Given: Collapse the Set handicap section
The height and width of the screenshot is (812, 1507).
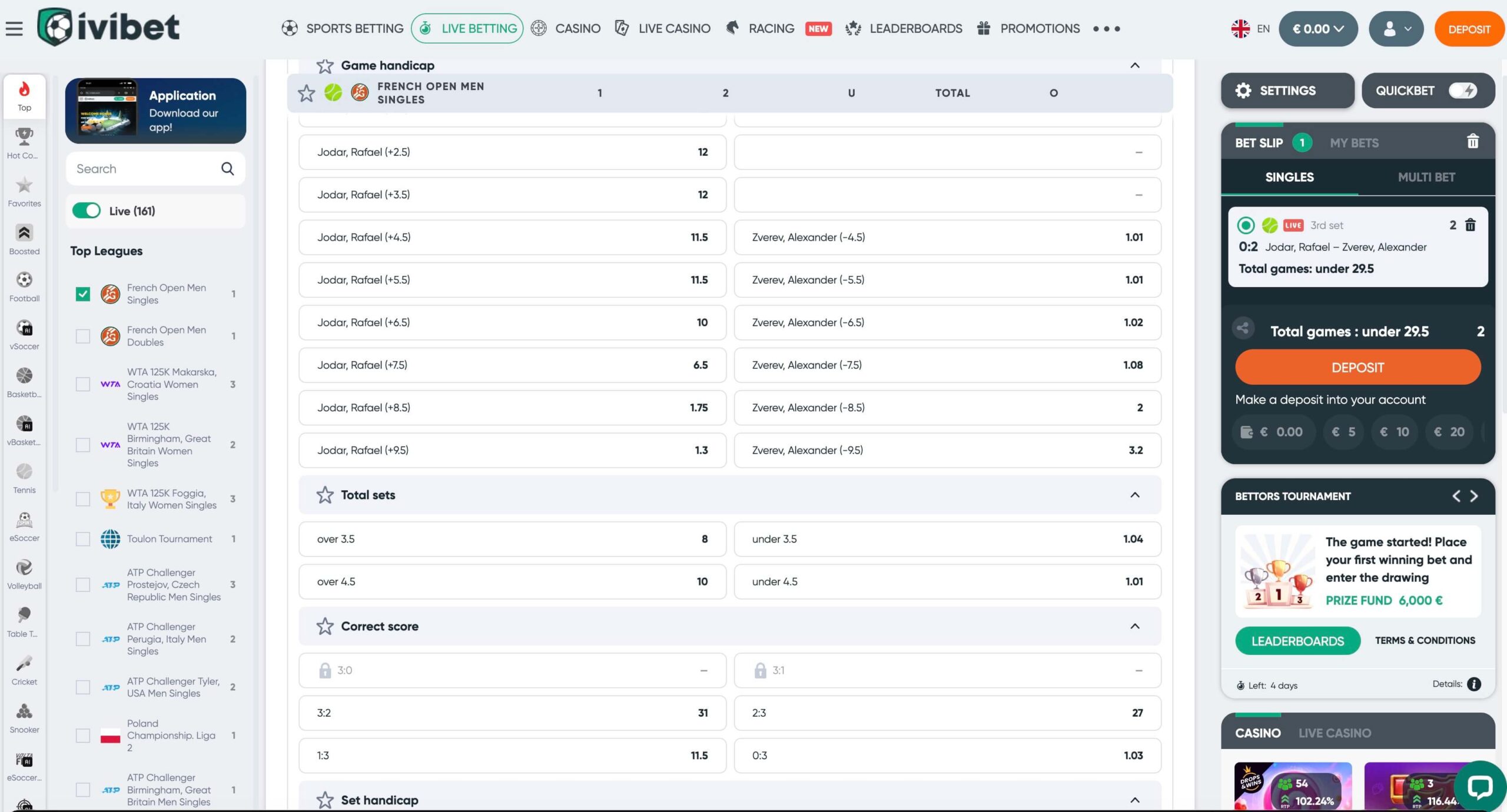Looking at the screenshot, I should 1134,800.
